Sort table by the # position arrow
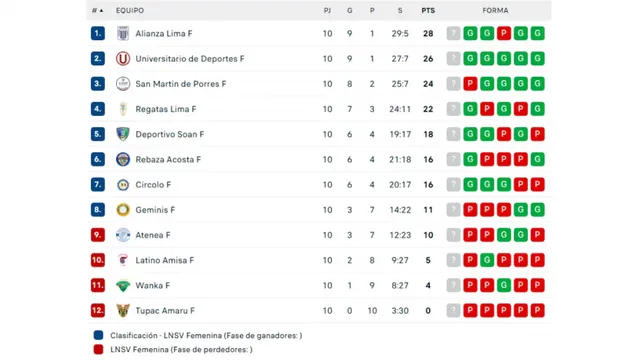The image size is (640, 360). coord(98,11)
